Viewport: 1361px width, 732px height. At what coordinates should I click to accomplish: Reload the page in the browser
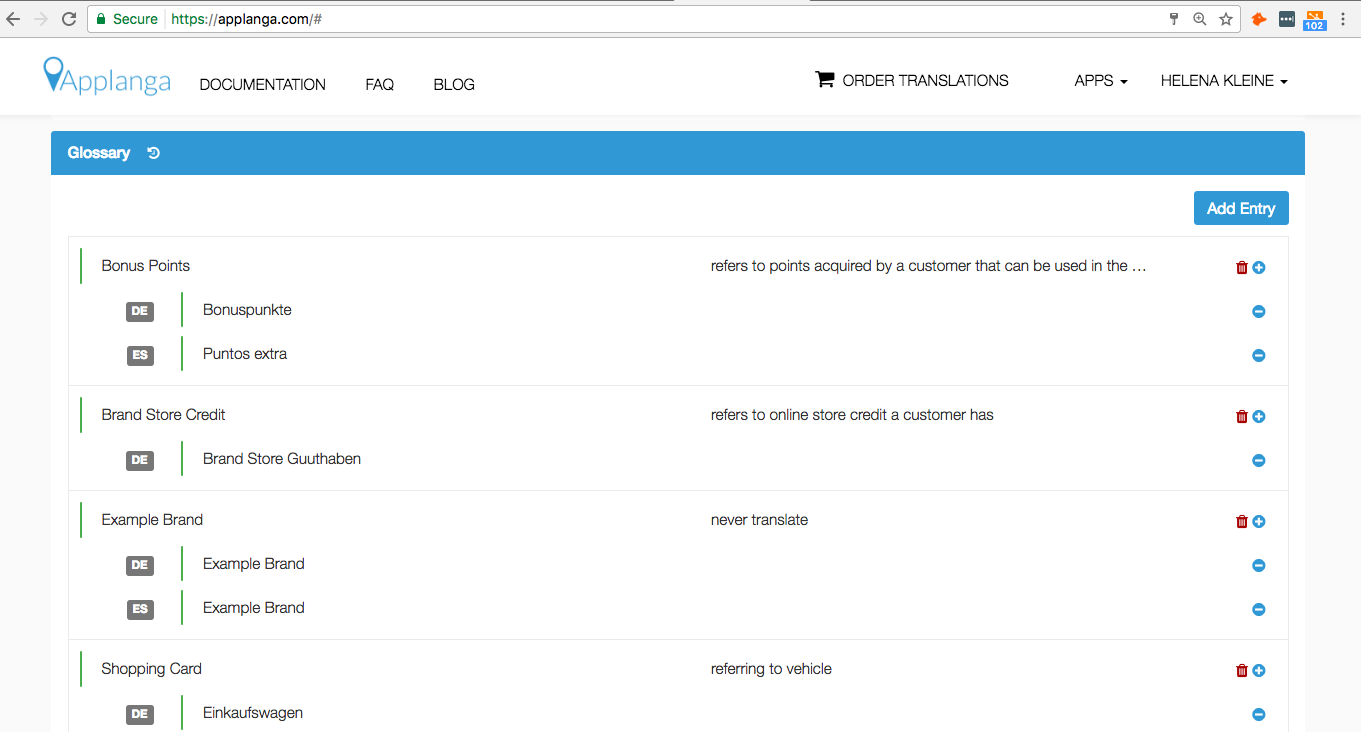pos(69,19)
